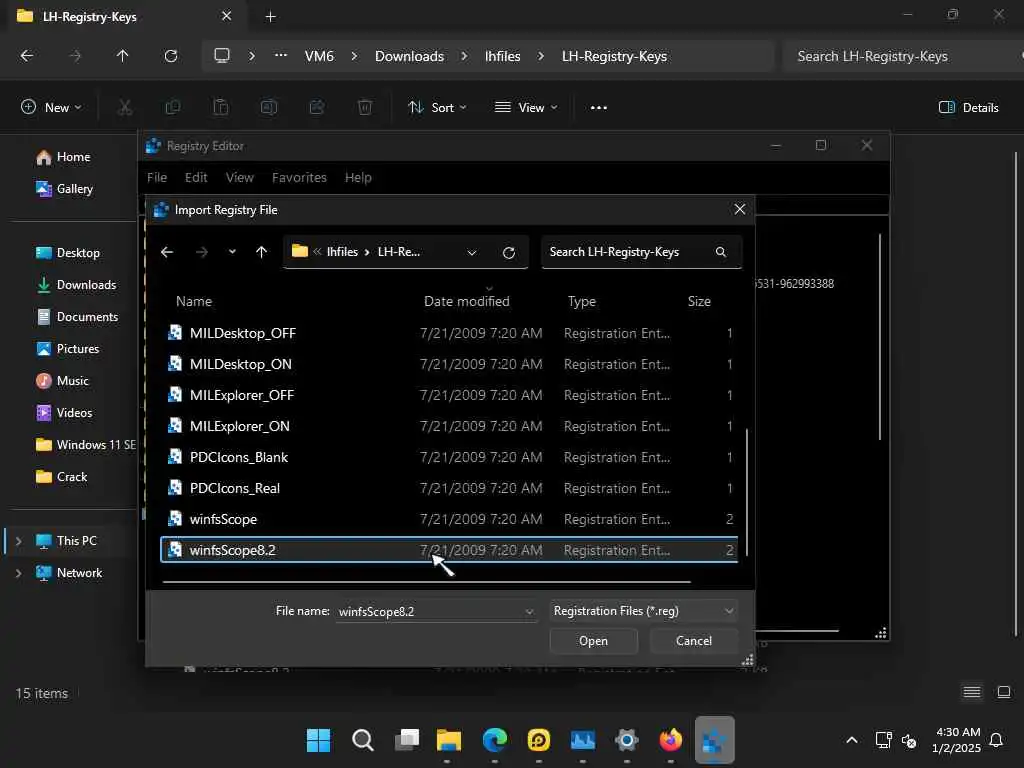The height and width of the screenshot is (768, 1024).
Task: Expand the address path dropdown in Import dialog
Action: tap(472, 253)
